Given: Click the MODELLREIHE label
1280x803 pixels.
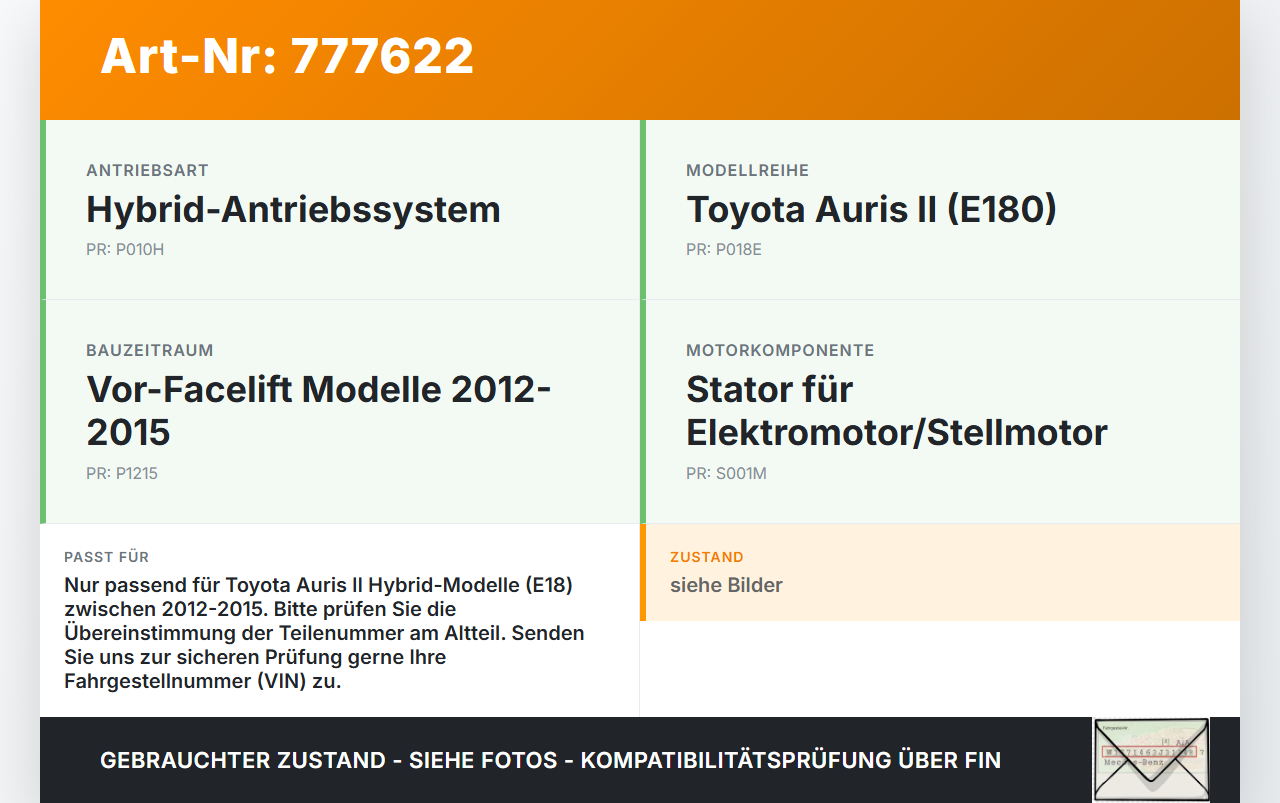Looking at the screenshot, I should 747,171.
